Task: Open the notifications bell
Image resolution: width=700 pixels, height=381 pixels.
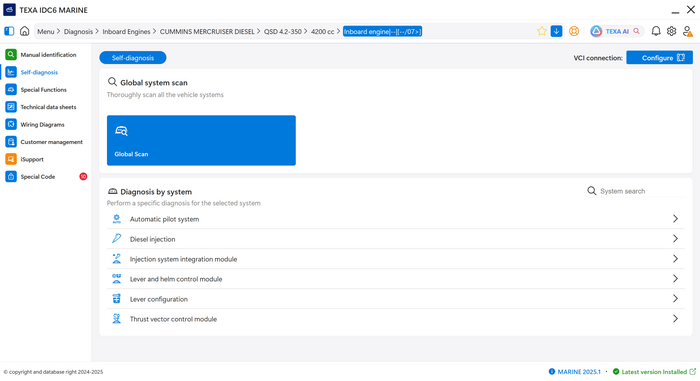Action: tap(656, 31)
